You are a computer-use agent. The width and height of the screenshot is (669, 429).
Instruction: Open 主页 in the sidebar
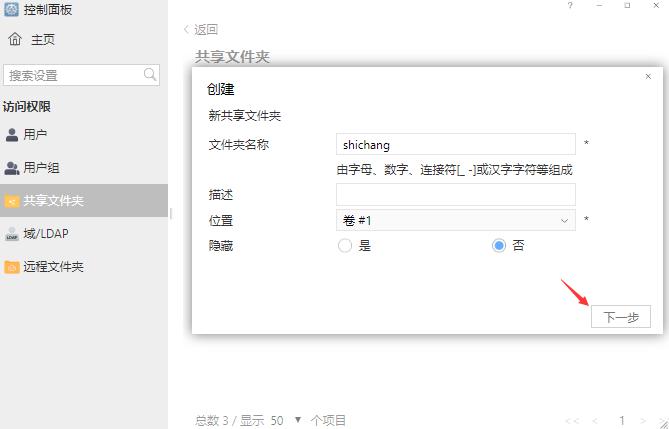click(42, 40)
